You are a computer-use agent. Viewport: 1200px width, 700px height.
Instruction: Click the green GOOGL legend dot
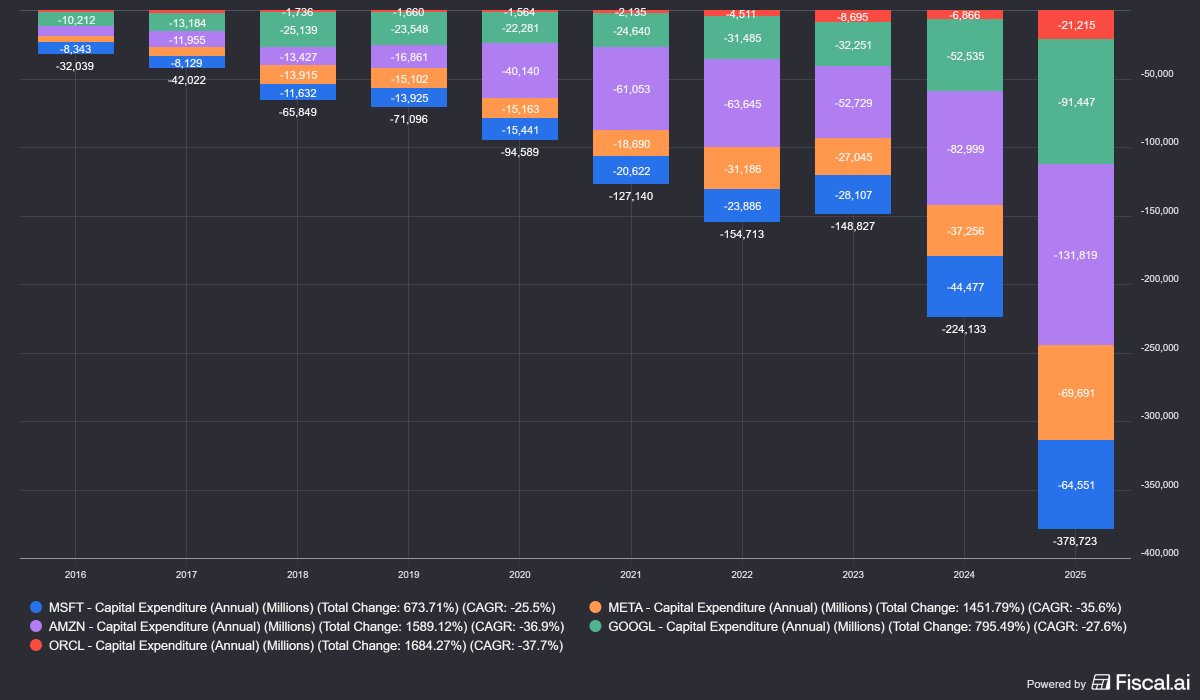pyautogui.click(x=596, y=626)
